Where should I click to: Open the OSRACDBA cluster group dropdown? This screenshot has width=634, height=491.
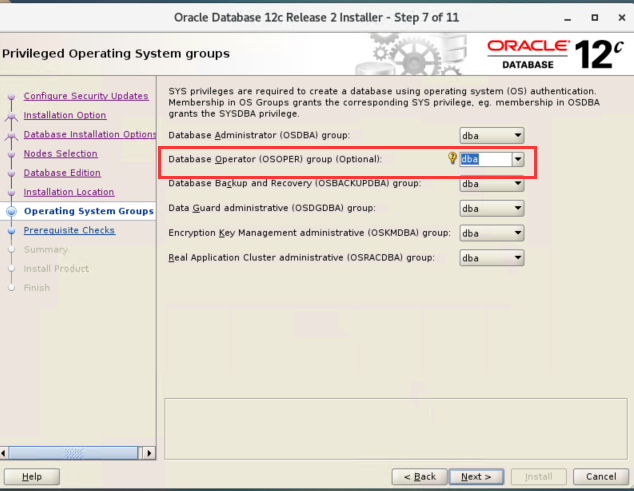492,258
